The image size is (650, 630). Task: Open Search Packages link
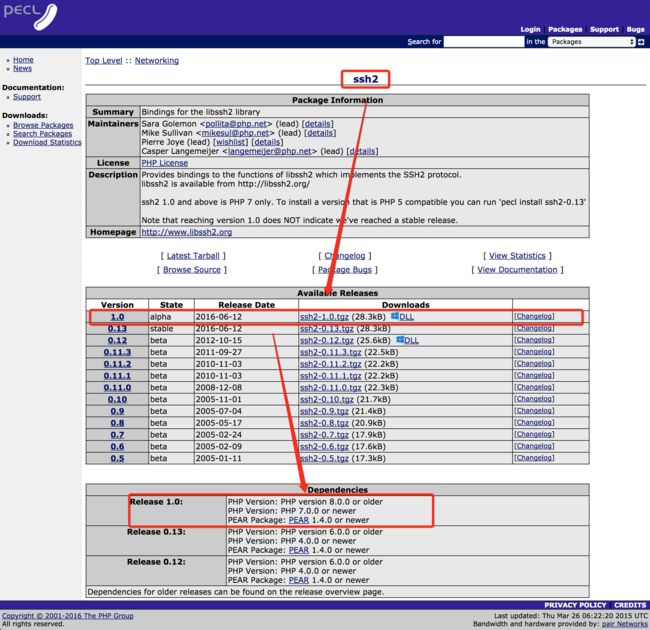[x=42, y=133]
